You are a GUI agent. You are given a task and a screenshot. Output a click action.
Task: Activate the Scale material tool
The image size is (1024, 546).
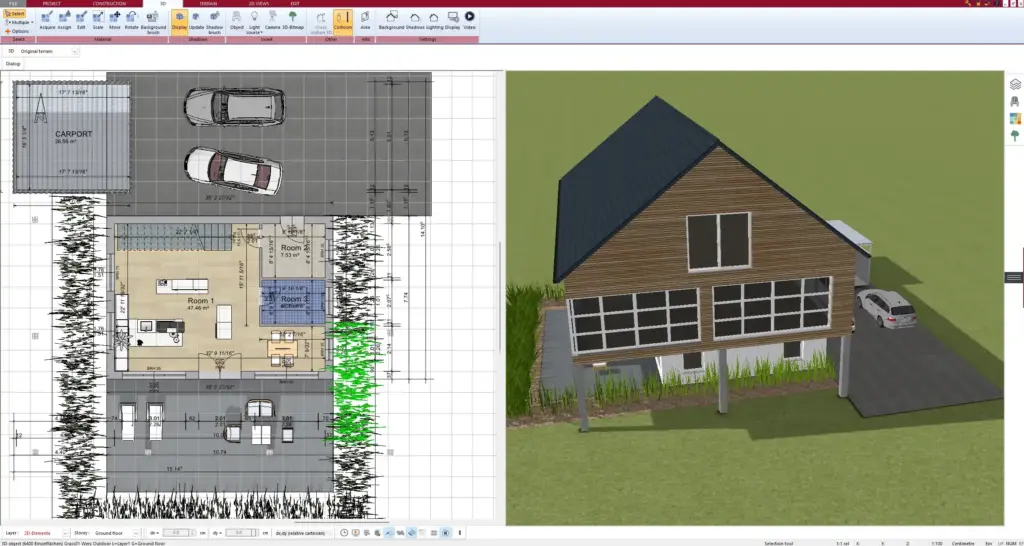click(98, 20)
